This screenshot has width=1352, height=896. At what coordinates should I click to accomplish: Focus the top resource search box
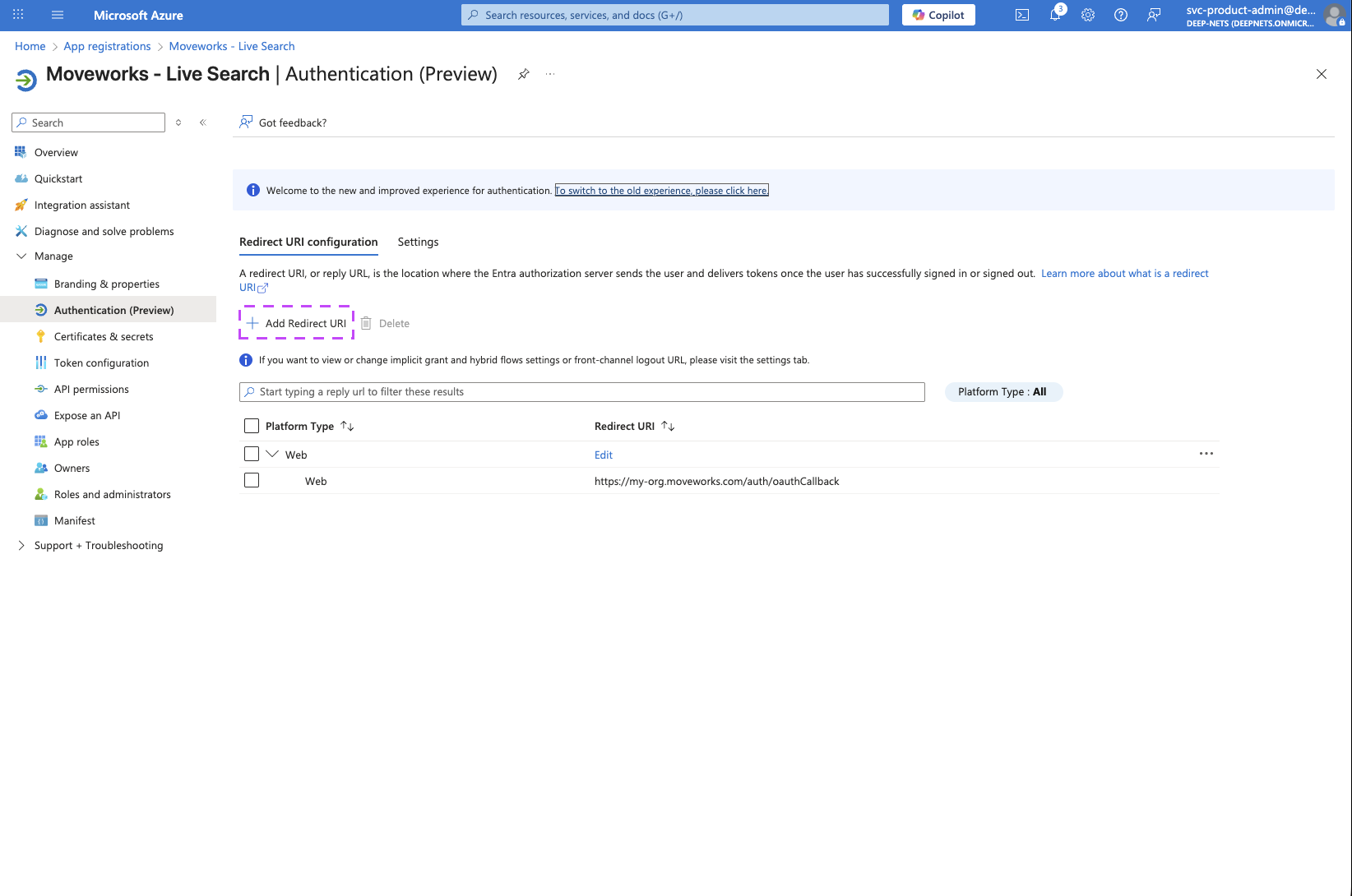pos(674,15)
